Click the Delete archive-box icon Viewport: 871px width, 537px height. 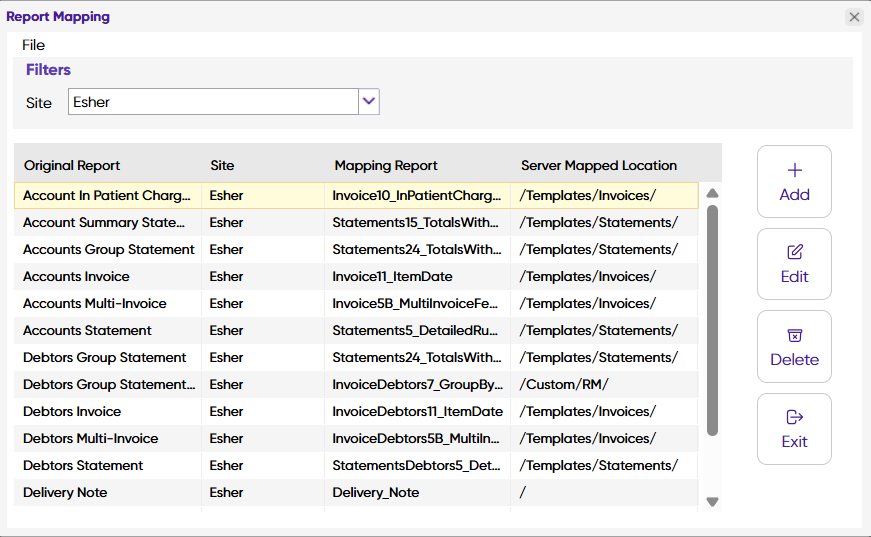coord(795,336)
